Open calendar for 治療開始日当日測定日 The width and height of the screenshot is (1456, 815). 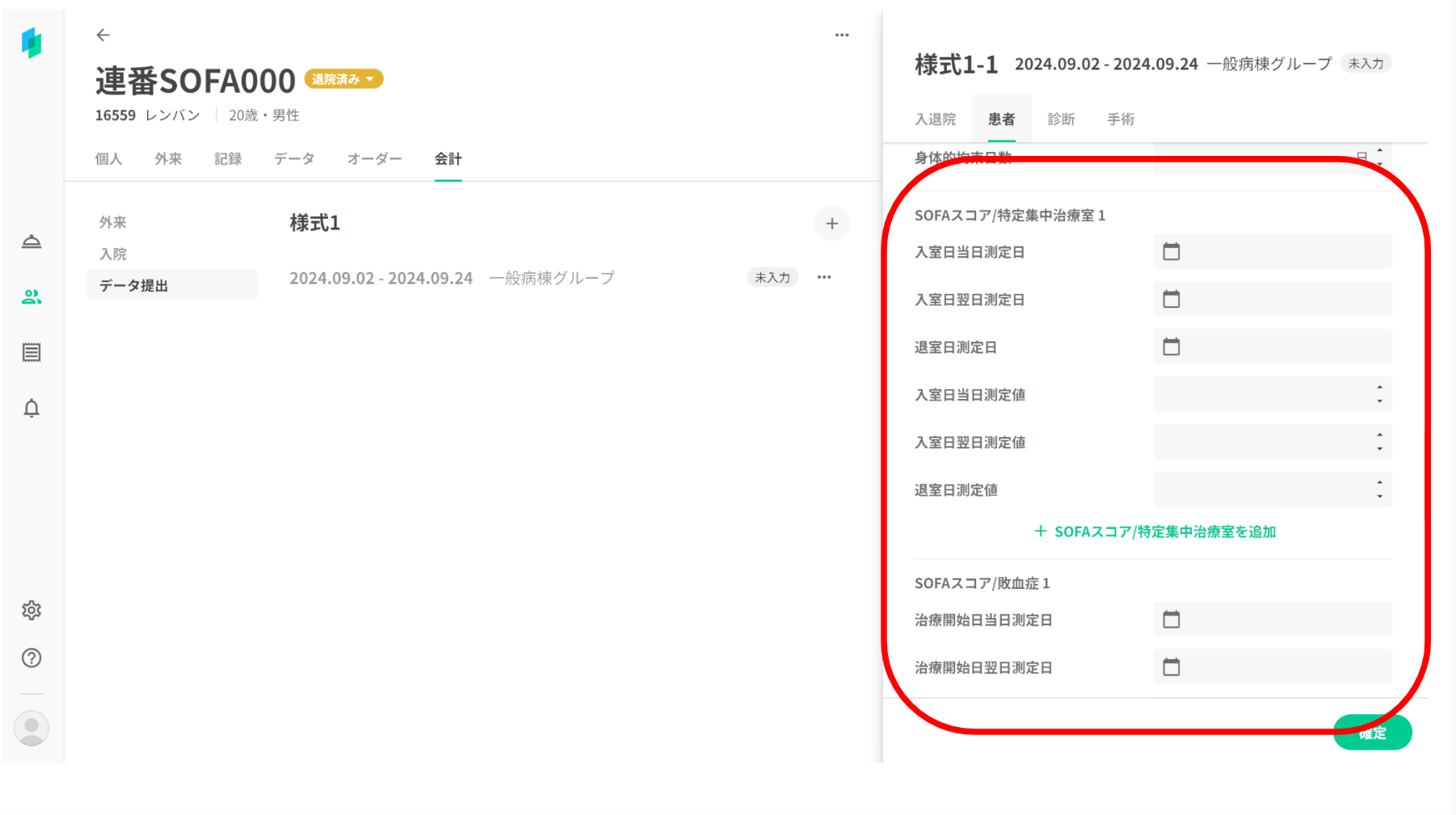coord(1172,620)
